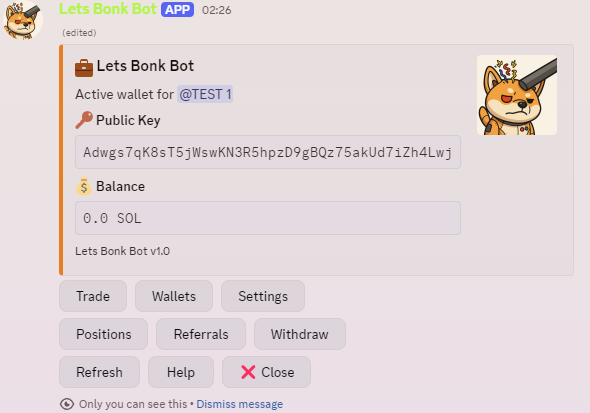Image resolution: width=590 pixels, height=413 pixels.
Task: Click the APP badge next to bot name
Action: pos(178,10)
